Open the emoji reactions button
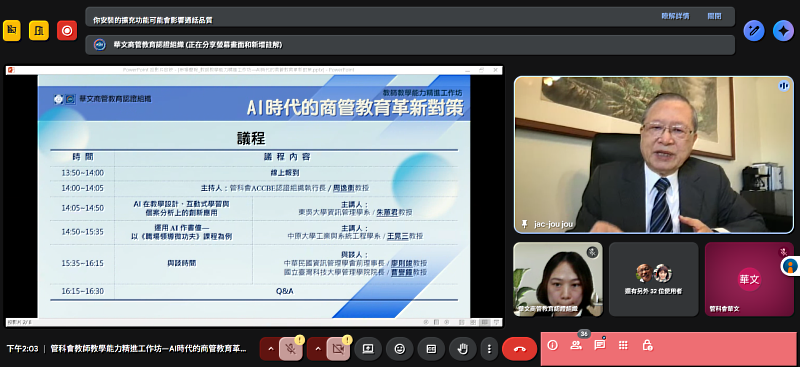800x367 pixels. click(399, 349)
